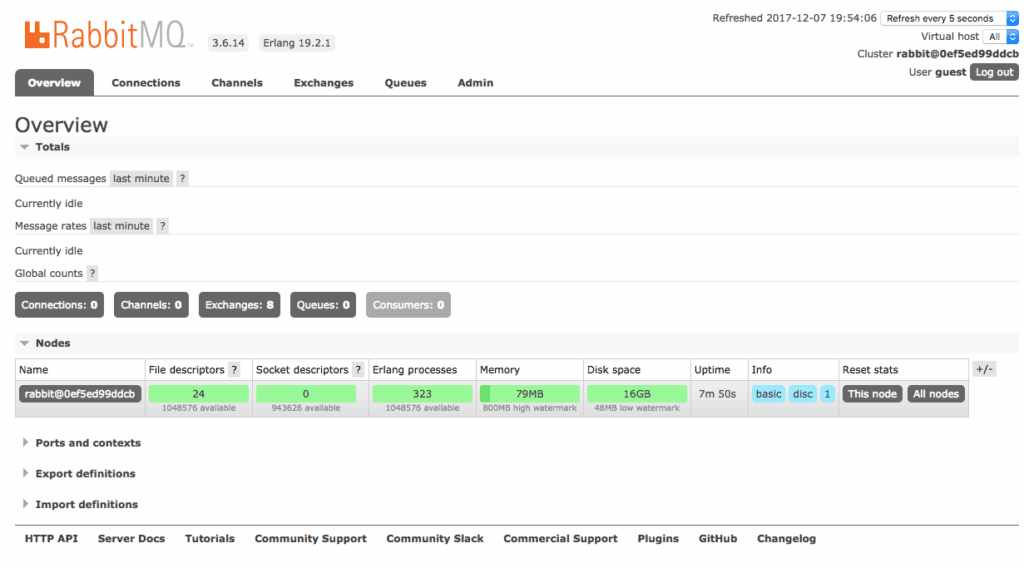The image size is (1024, 568).
Task: Expand Ports and contexts section
Action: pyautogui.click(x=87, y=443)
